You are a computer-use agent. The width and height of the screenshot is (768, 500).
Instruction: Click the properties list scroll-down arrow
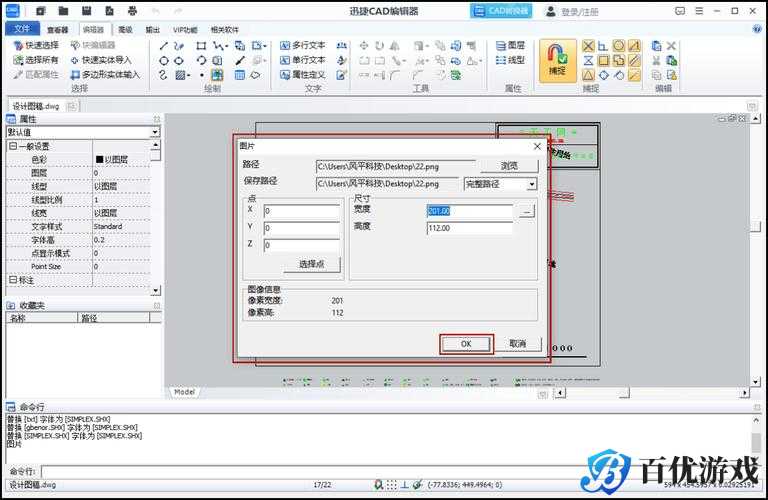click(x=155, y=290)
